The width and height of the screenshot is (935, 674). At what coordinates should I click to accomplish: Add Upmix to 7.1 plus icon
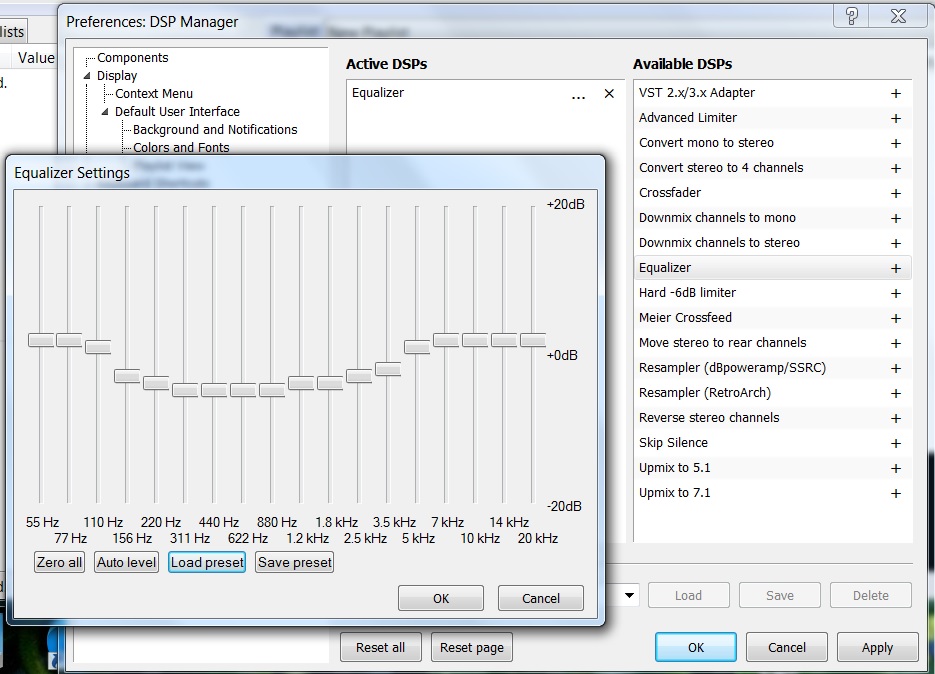pyautogui.click(x=896, y=494)
